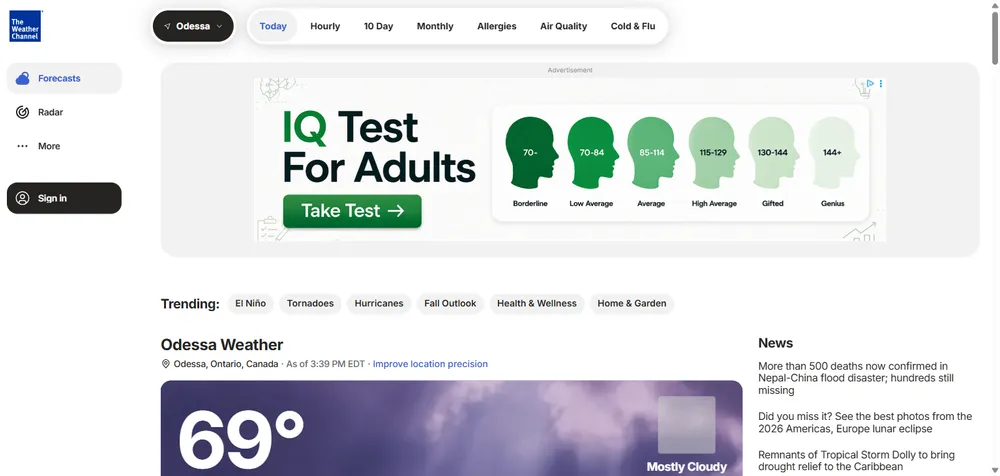Click the Sign in user avatar icon
Image resolution: width=1000 pixels, height=476 pixels.
22,198
